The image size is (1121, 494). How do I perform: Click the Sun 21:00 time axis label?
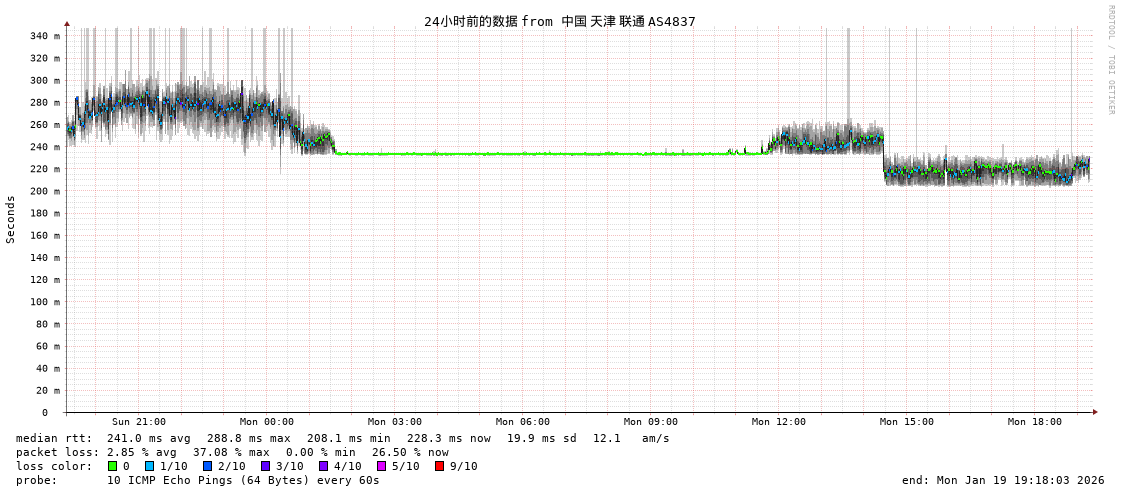pyautogui.click(x=139, y=422)
